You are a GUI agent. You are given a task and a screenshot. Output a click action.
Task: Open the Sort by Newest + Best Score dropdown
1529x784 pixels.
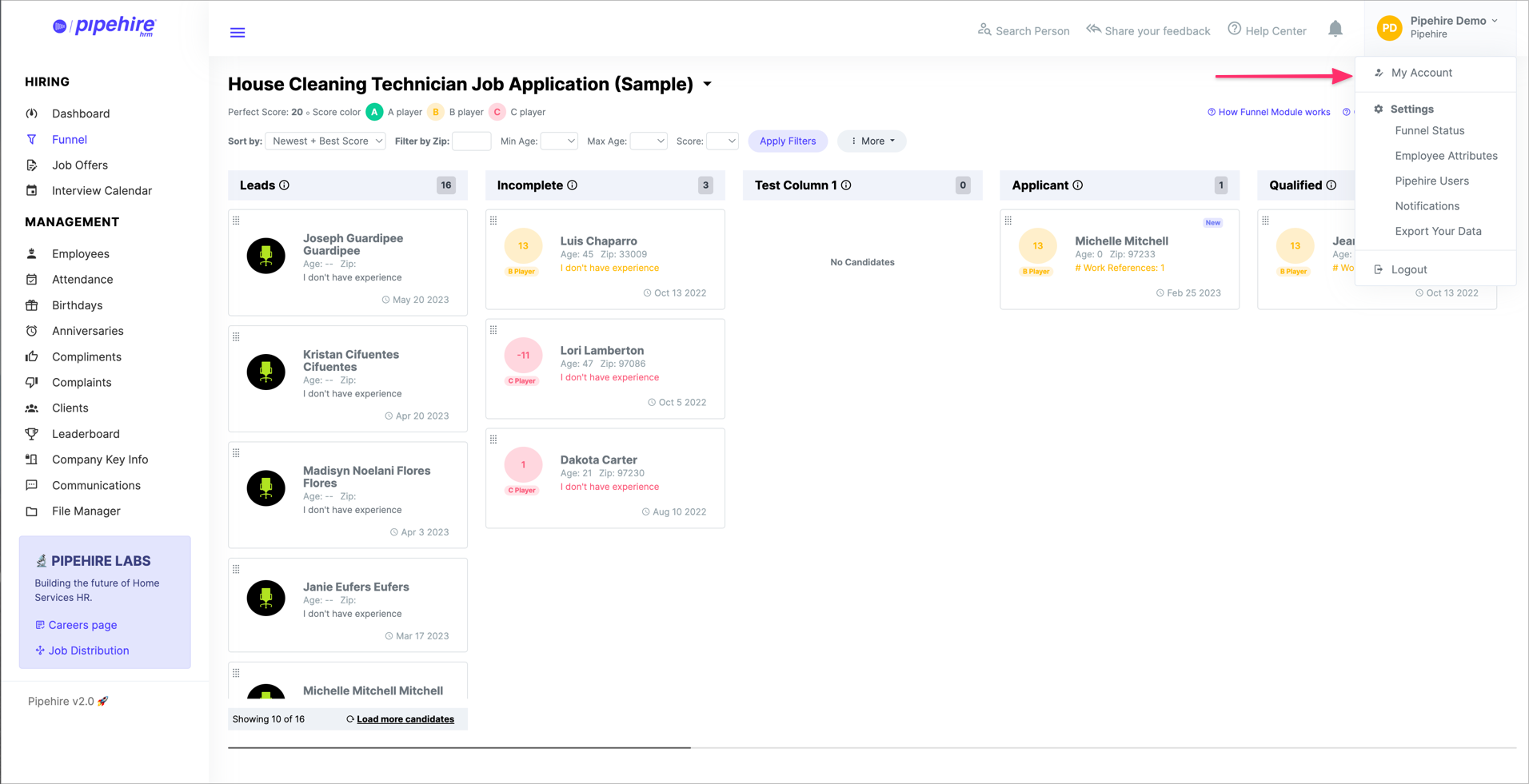tap(325, 141)
